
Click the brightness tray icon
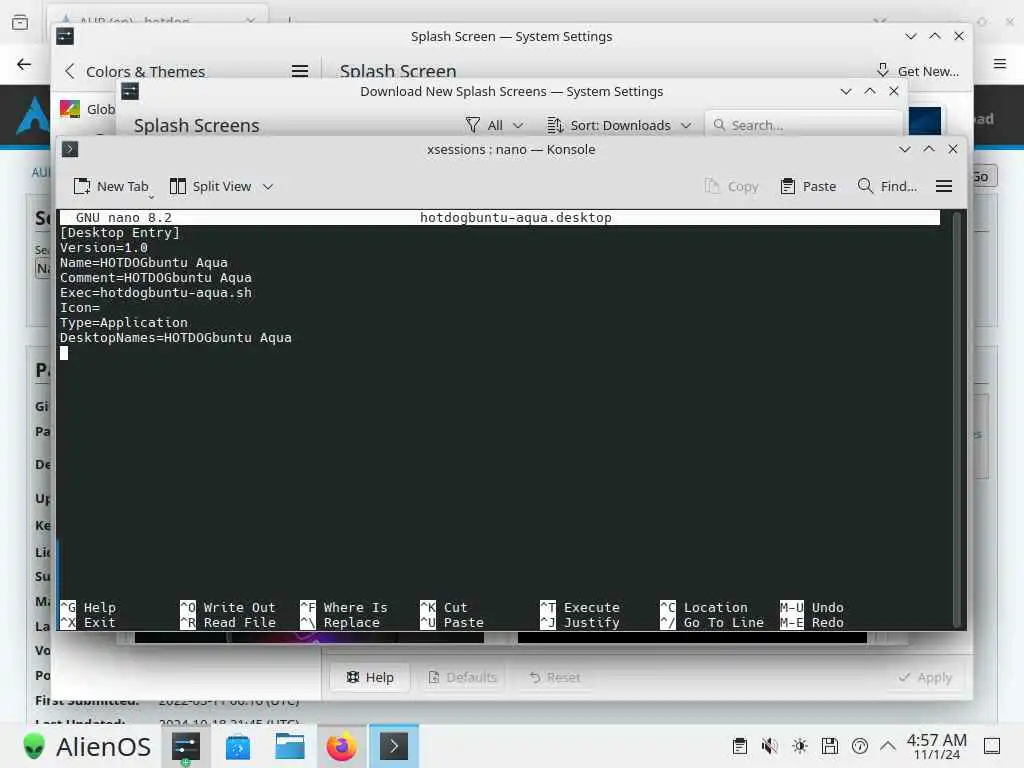tap(799, 746)
